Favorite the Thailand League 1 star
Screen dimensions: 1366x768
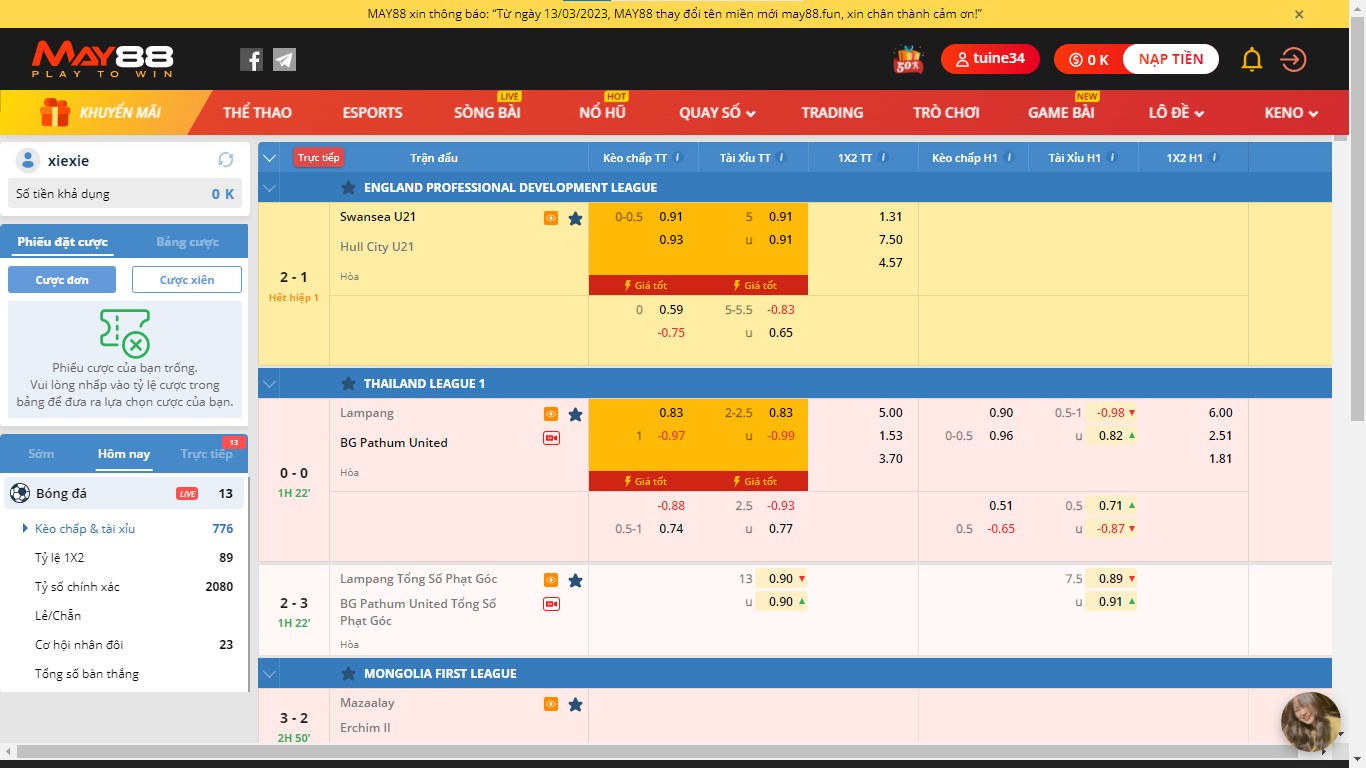point(348,383)
